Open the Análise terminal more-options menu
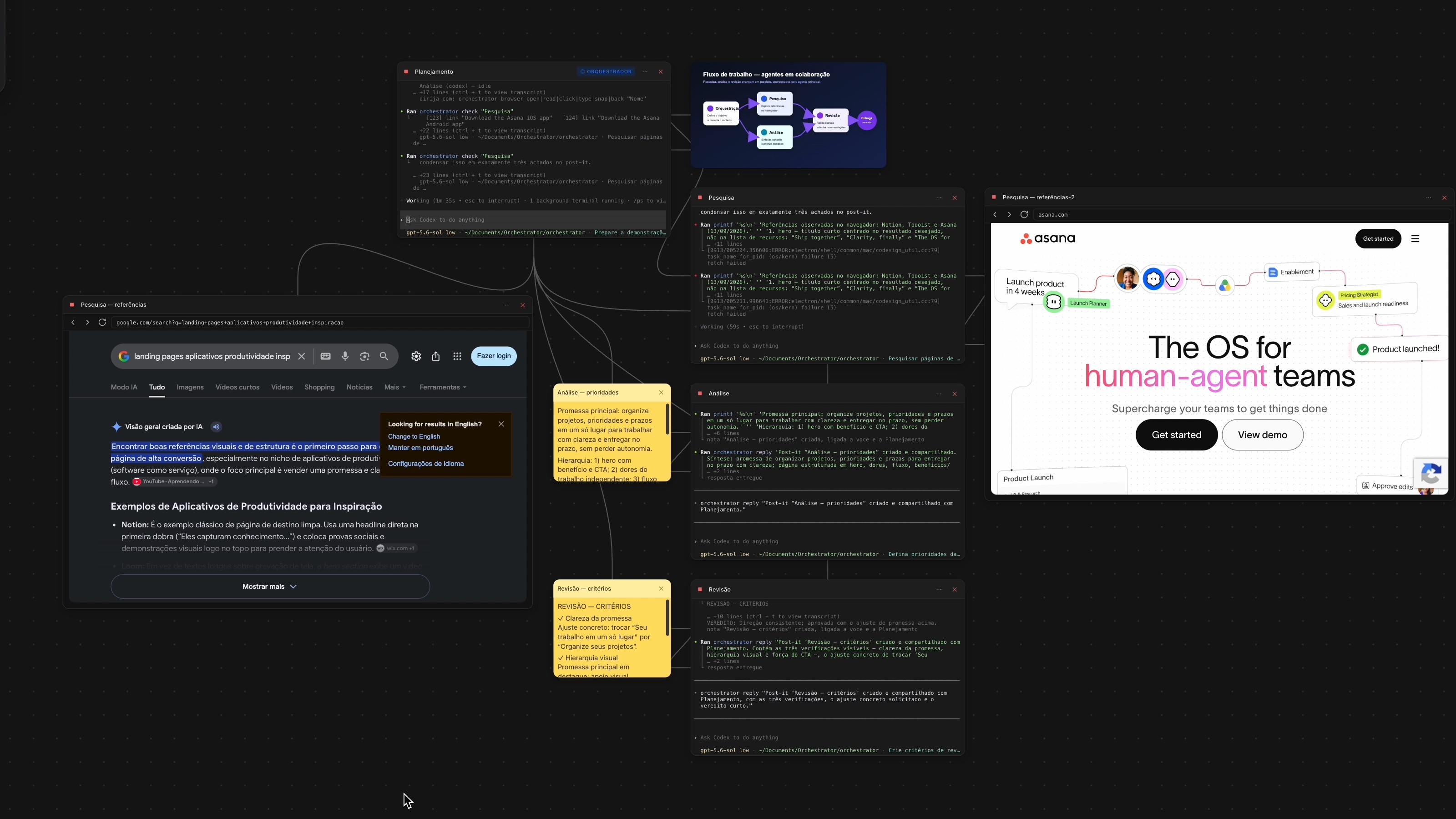 (939, 394)
